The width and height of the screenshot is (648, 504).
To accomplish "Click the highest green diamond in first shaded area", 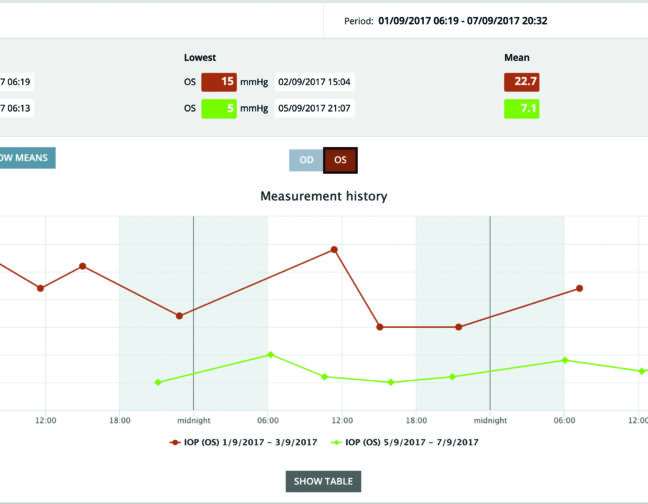I will [269, 354].
